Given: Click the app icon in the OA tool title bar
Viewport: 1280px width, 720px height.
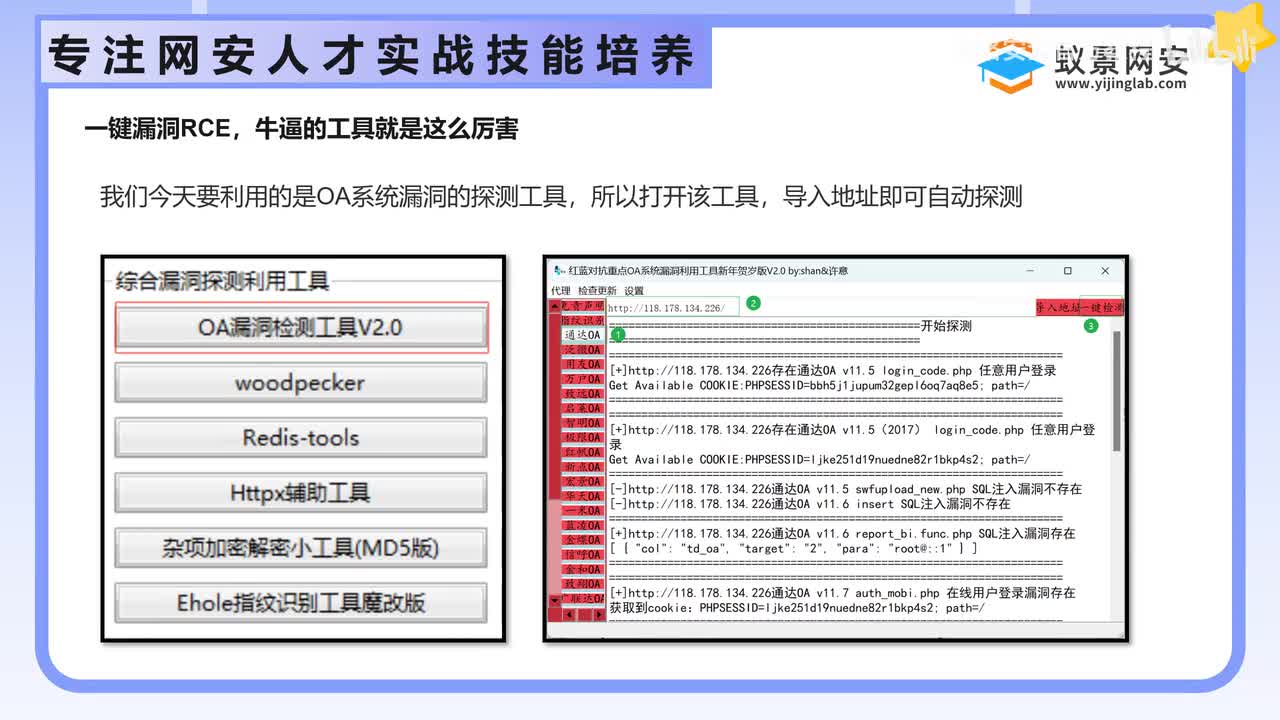Looking at the screenshot, I should point(559,271).
